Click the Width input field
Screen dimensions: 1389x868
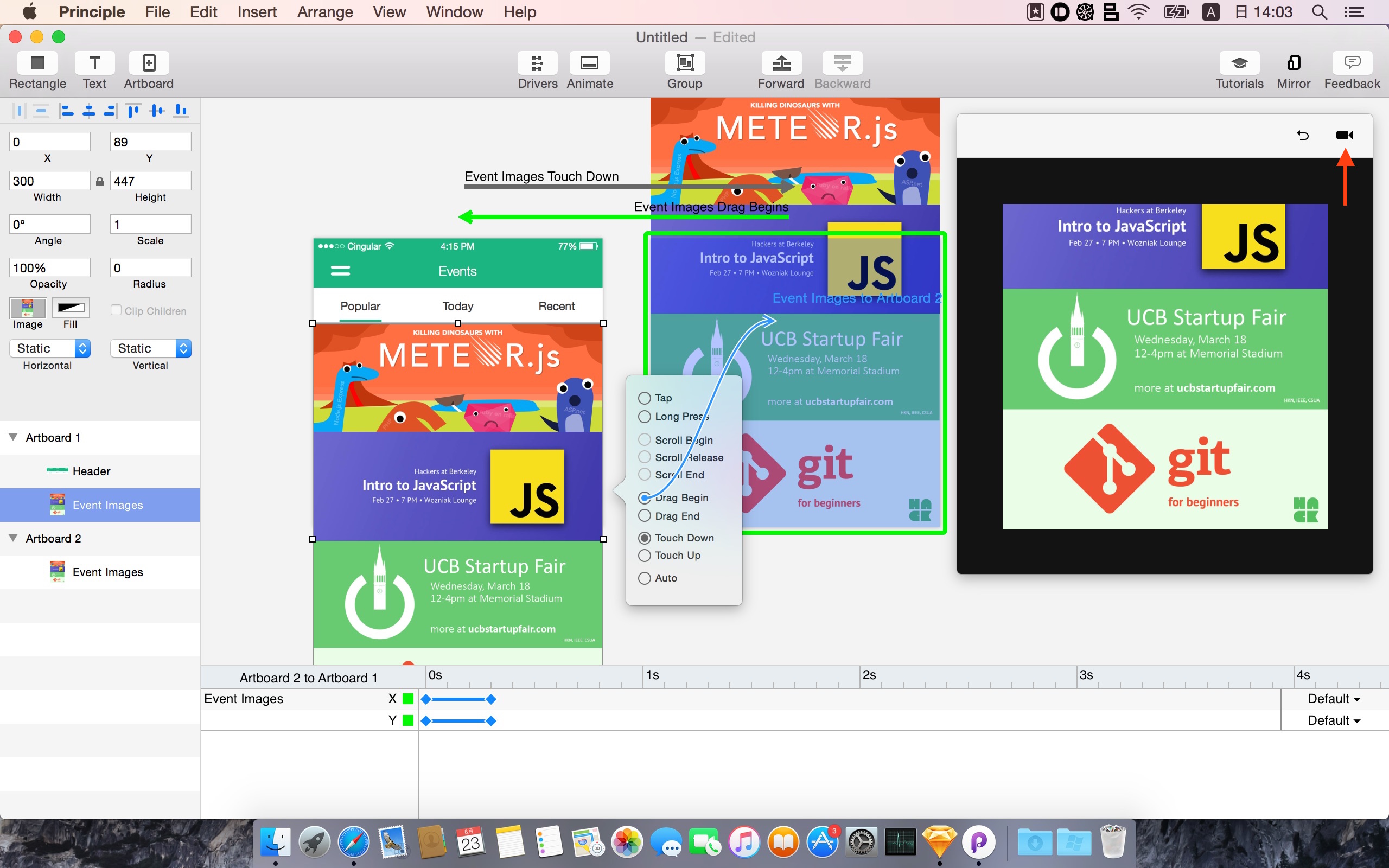tap(49, 181)
